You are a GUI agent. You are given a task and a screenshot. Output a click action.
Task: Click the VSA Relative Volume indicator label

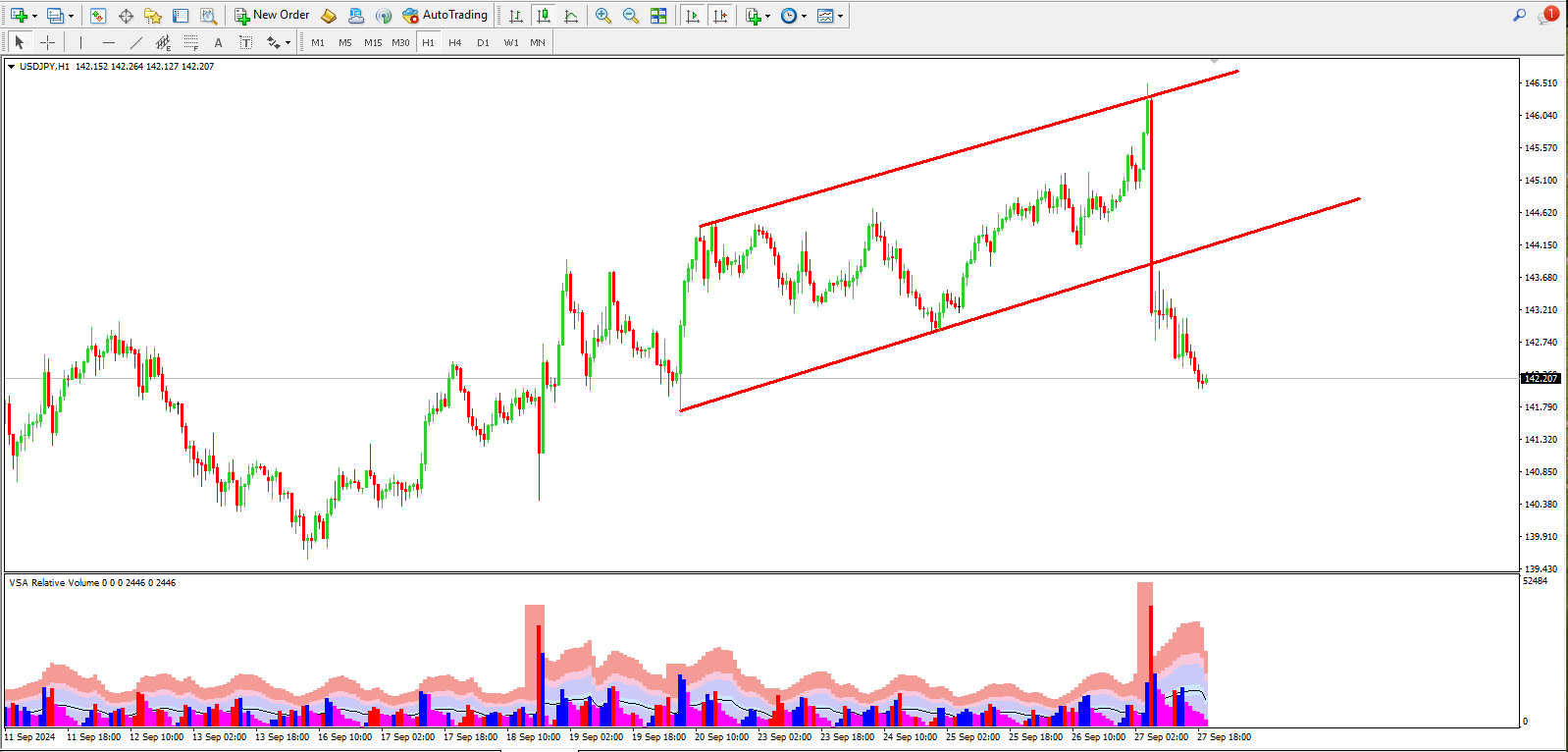[92, 583]
